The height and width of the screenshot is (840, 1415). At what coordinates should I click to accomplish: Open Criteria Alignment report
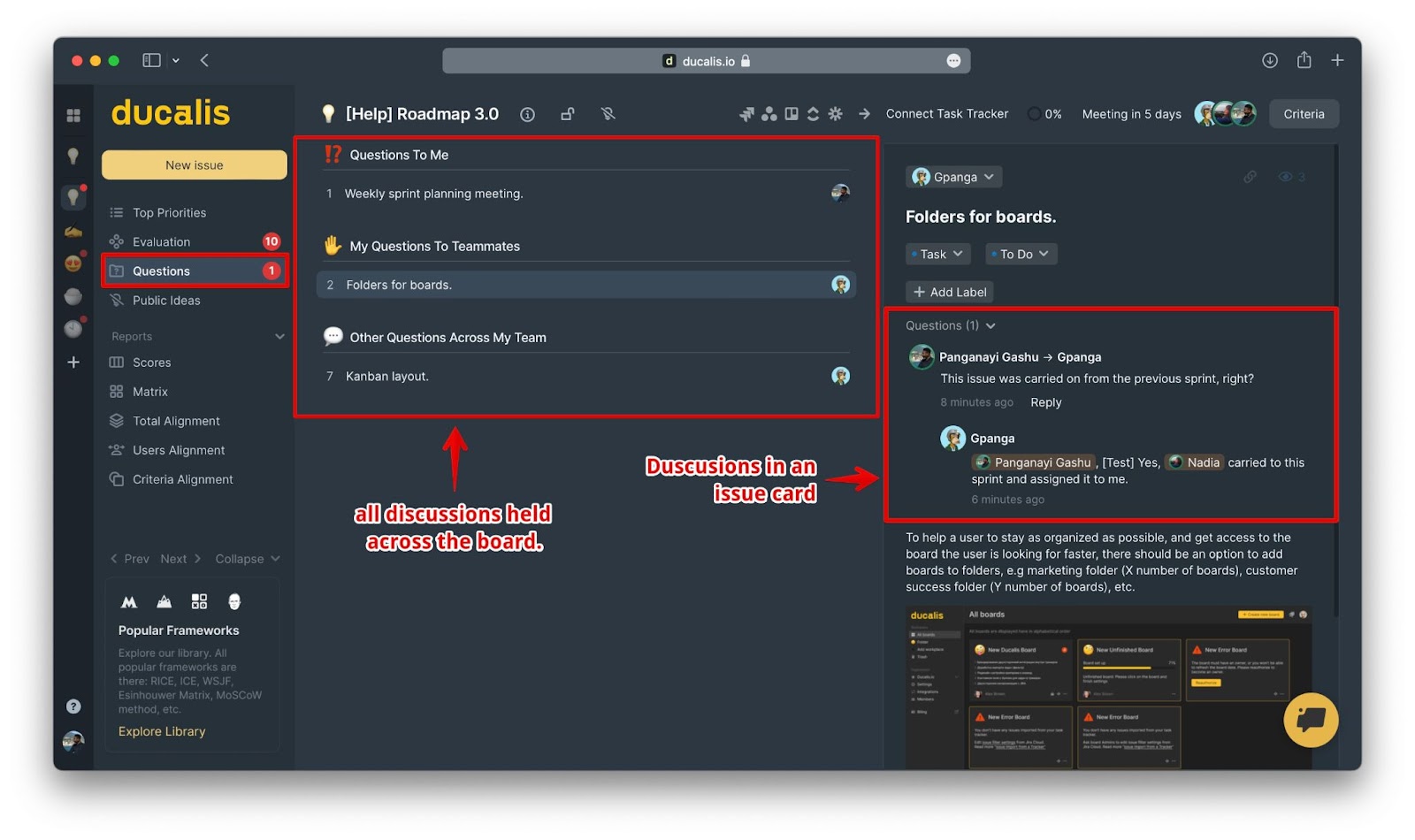[182, 479]
